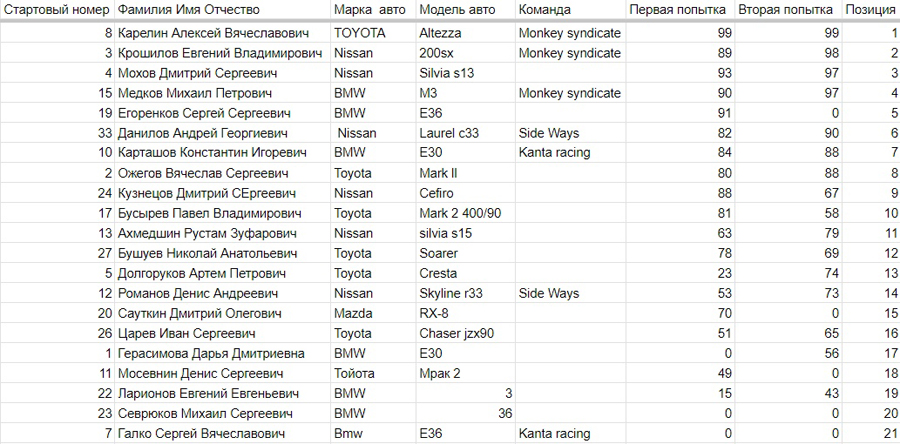Select the Laurel c33 cell
900x444 pixels.
pos(466,133)
